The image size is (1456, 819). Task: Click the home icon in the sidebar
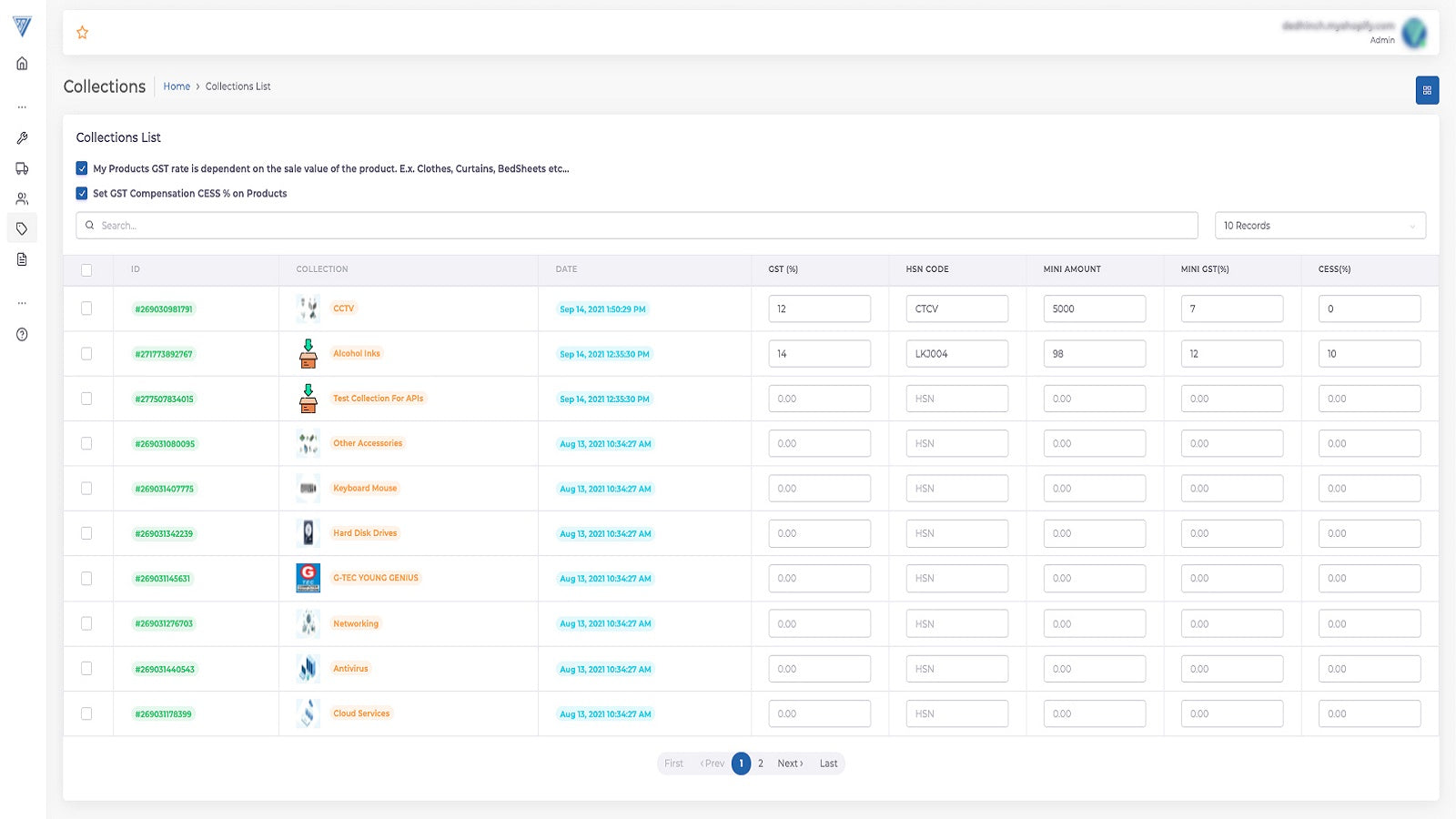click(22, 64)
